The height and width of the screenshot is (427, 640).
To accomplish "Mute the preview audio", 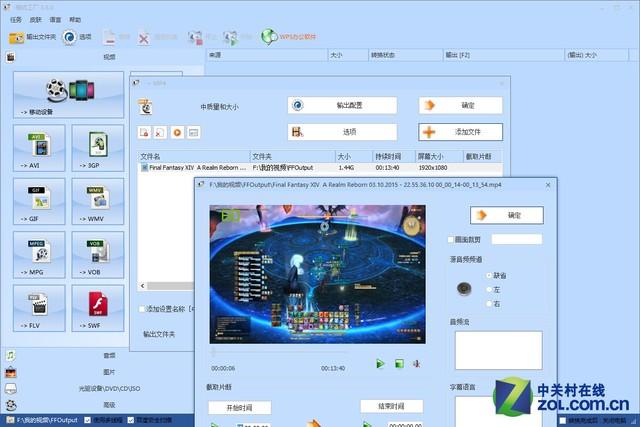I will (x=417, y=363).
